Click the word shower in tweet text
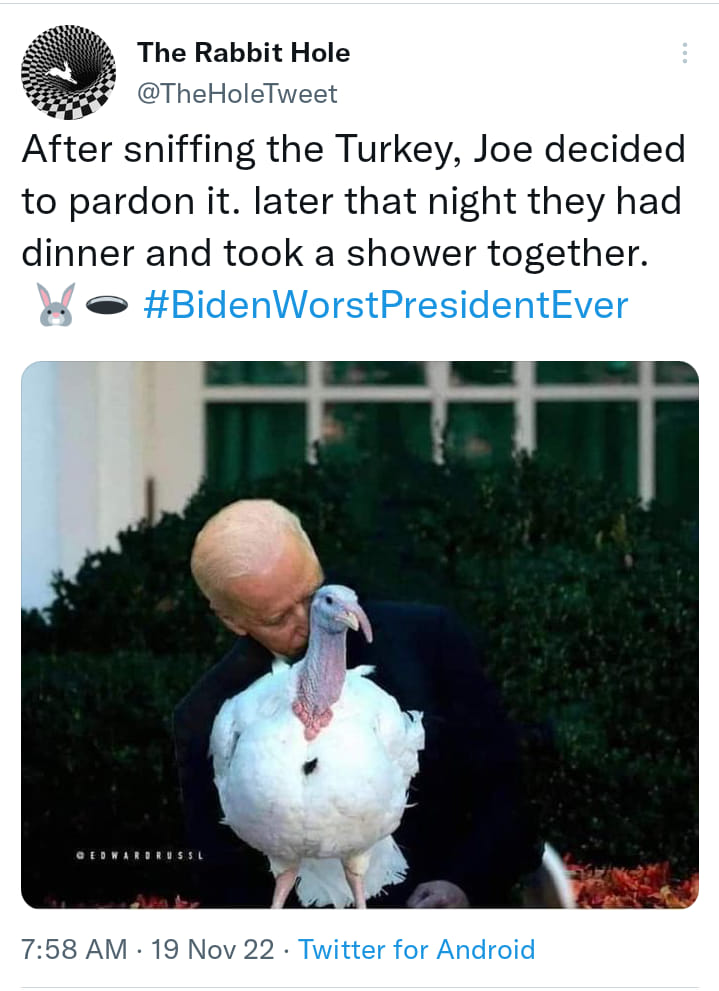Screen dimensions: 719x991 pyautogui.click(x=411, y=253)
